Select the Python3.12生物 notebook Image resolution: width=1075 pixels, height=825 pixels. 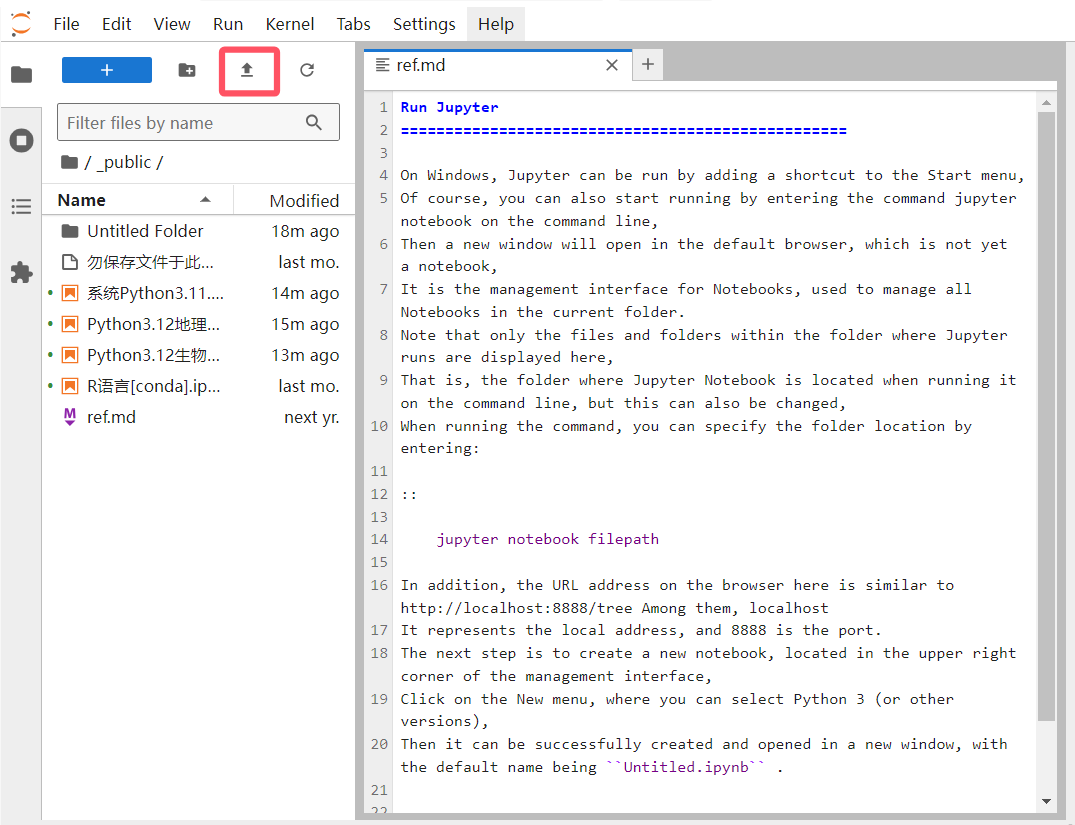click(198, 355)
